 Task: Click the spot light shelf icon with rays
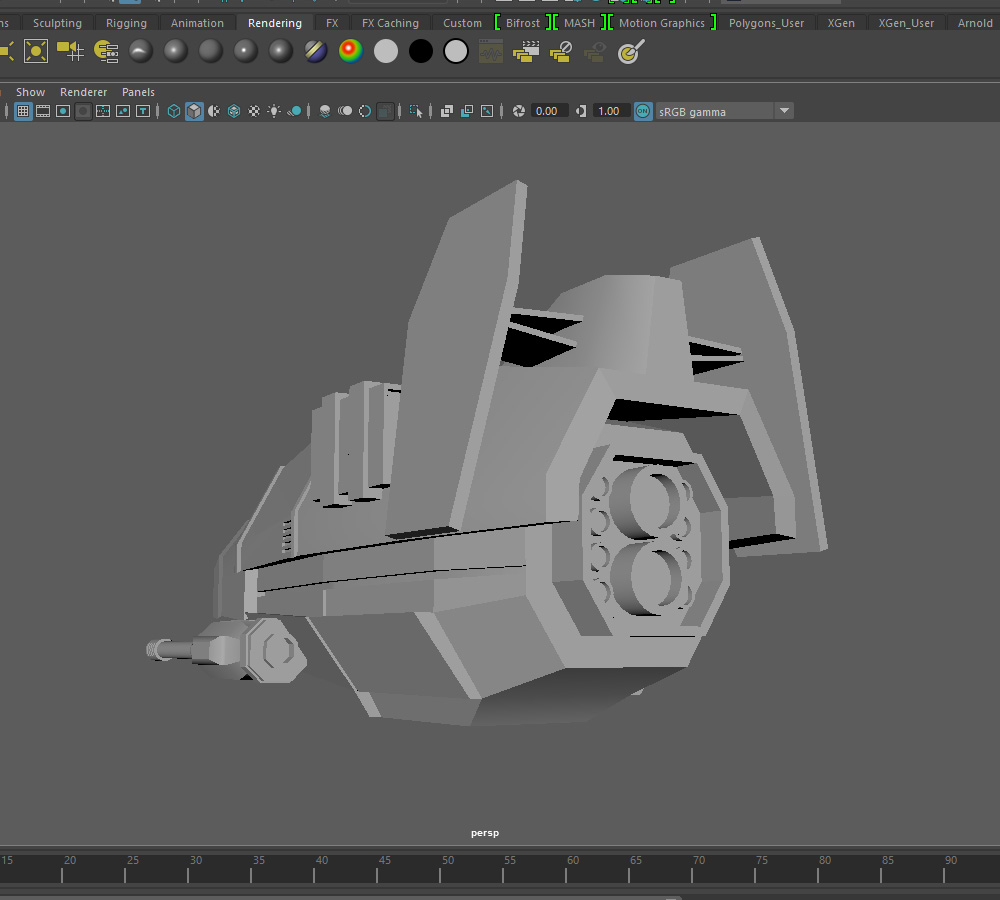click(36, 51)
